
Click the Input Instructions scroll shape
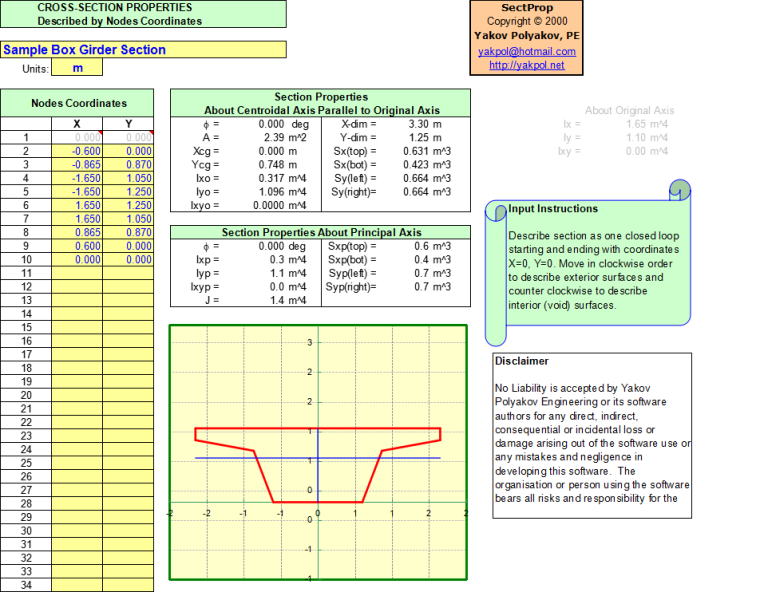coord(590,265)
